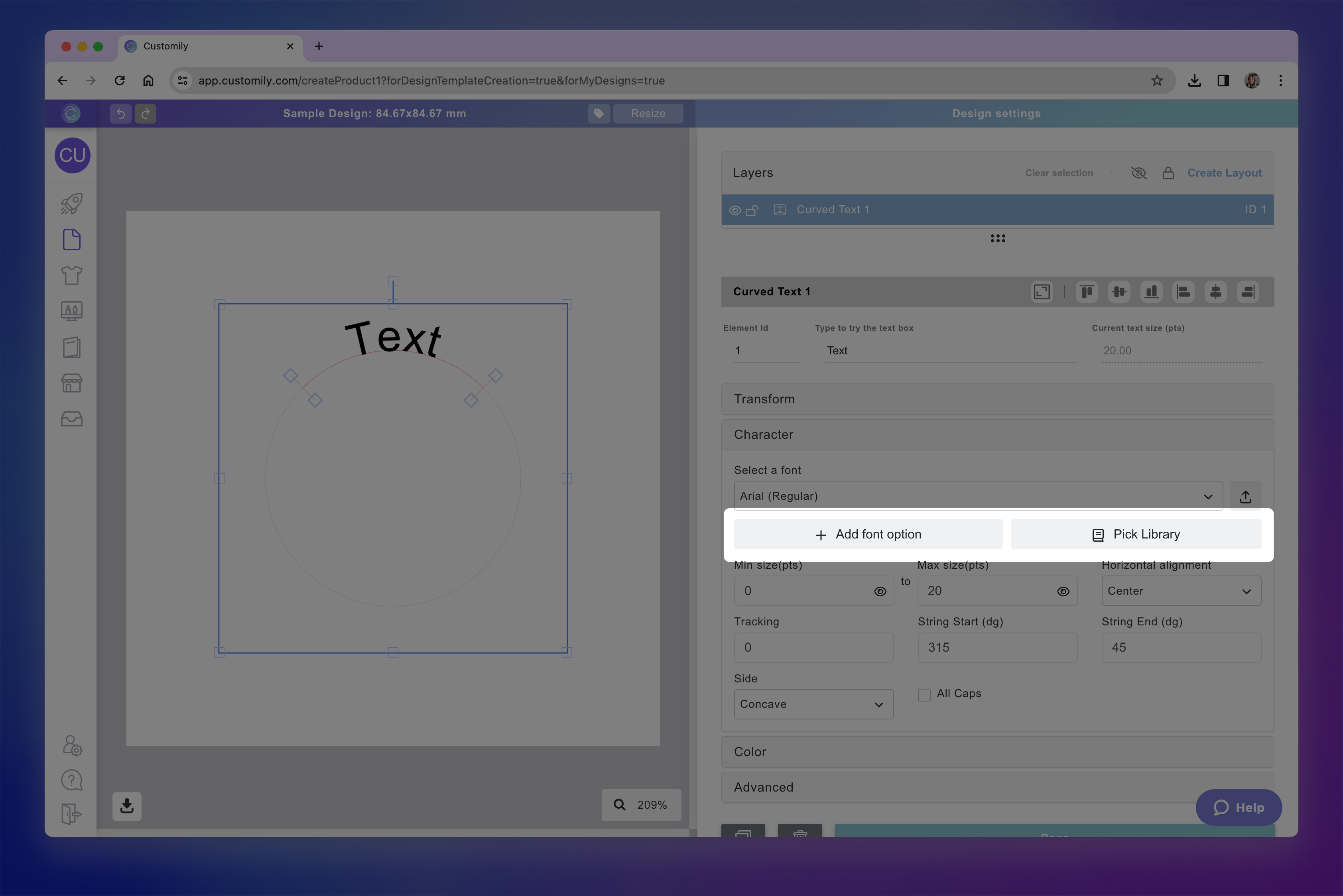The width and height of the screenshot is (1343, 896).
Task: Click the inbox tray icon in sidebar
Action: coord(71,419)
